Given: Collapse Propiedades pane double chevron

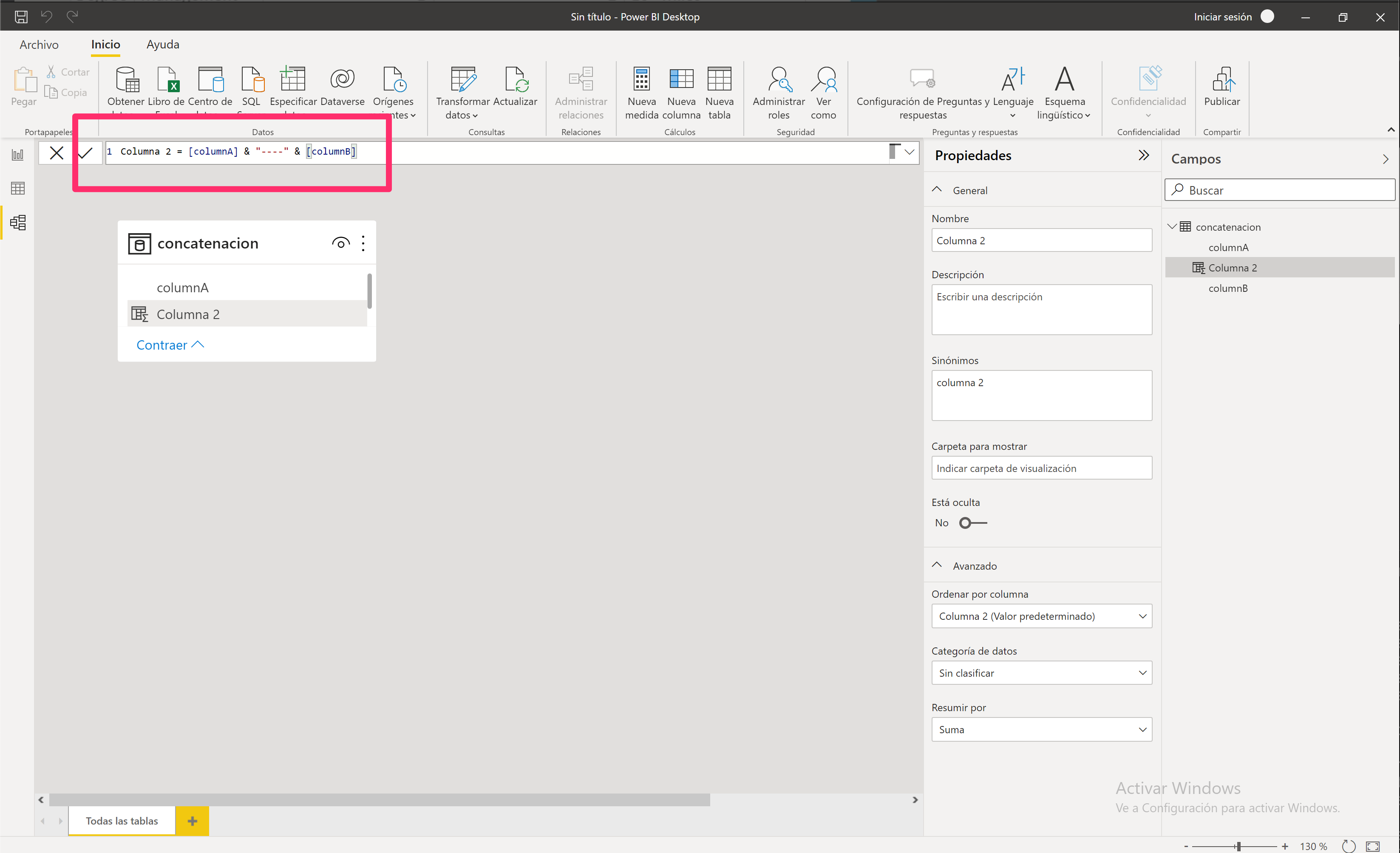Looking at the screenshot, I should [x=1144, y=155].
